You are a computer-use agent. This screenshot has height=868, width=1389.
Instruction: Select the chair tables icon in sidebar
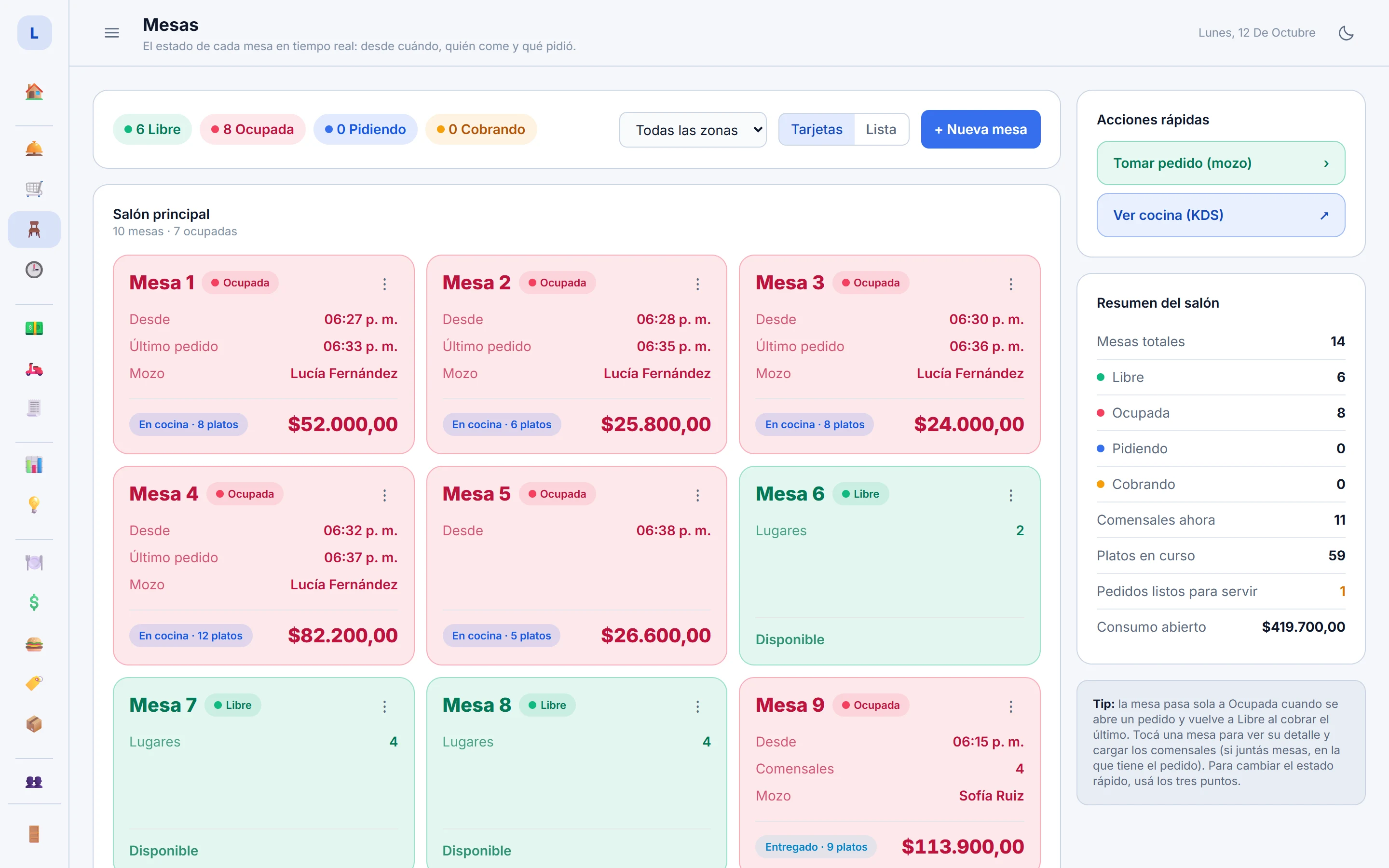(34, 229)
